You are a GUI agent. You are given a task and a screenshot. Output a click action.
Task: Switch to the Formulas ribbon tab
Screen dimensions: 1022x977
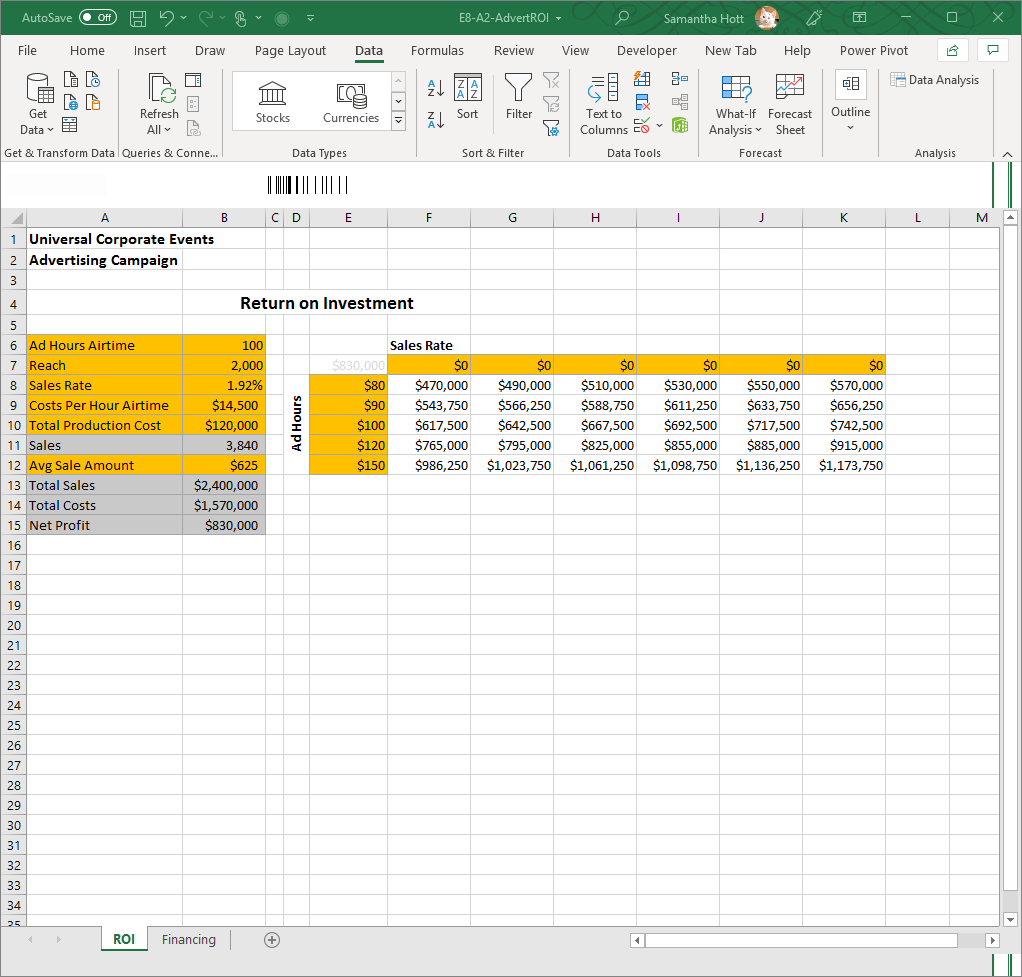click(x=437, y=50)
